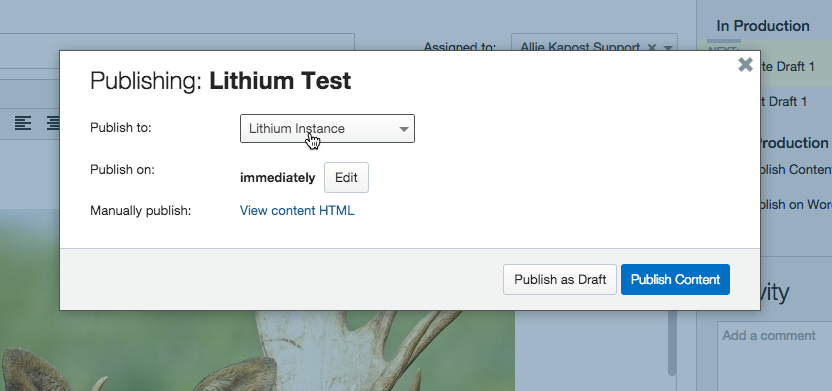Remove Allie Kapost Support assignee with x
The height and width of the screenshot is (391, 832).
click(x=652, y=47)
